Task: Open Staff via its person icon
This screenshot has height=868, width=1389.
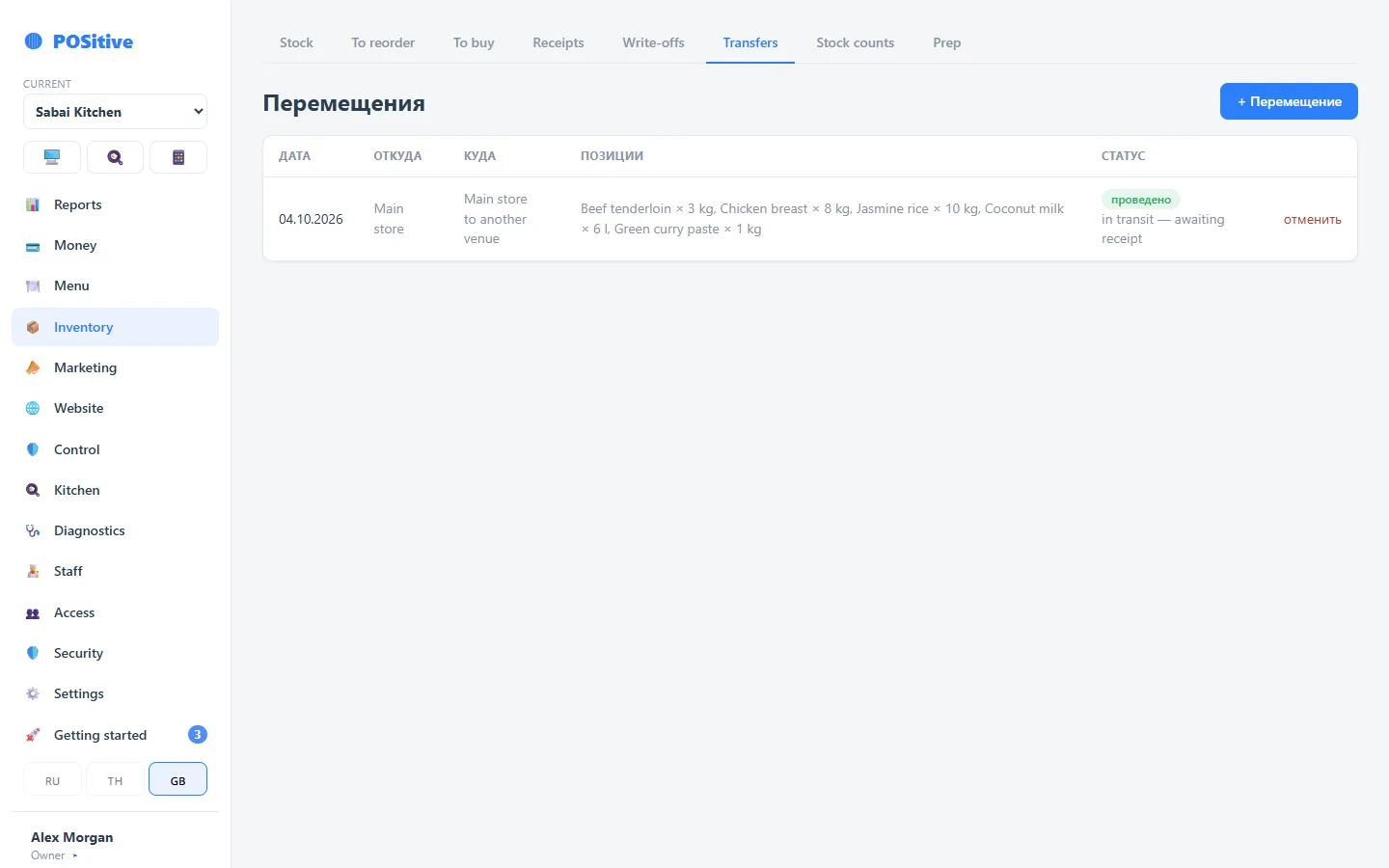Action: 33,571
